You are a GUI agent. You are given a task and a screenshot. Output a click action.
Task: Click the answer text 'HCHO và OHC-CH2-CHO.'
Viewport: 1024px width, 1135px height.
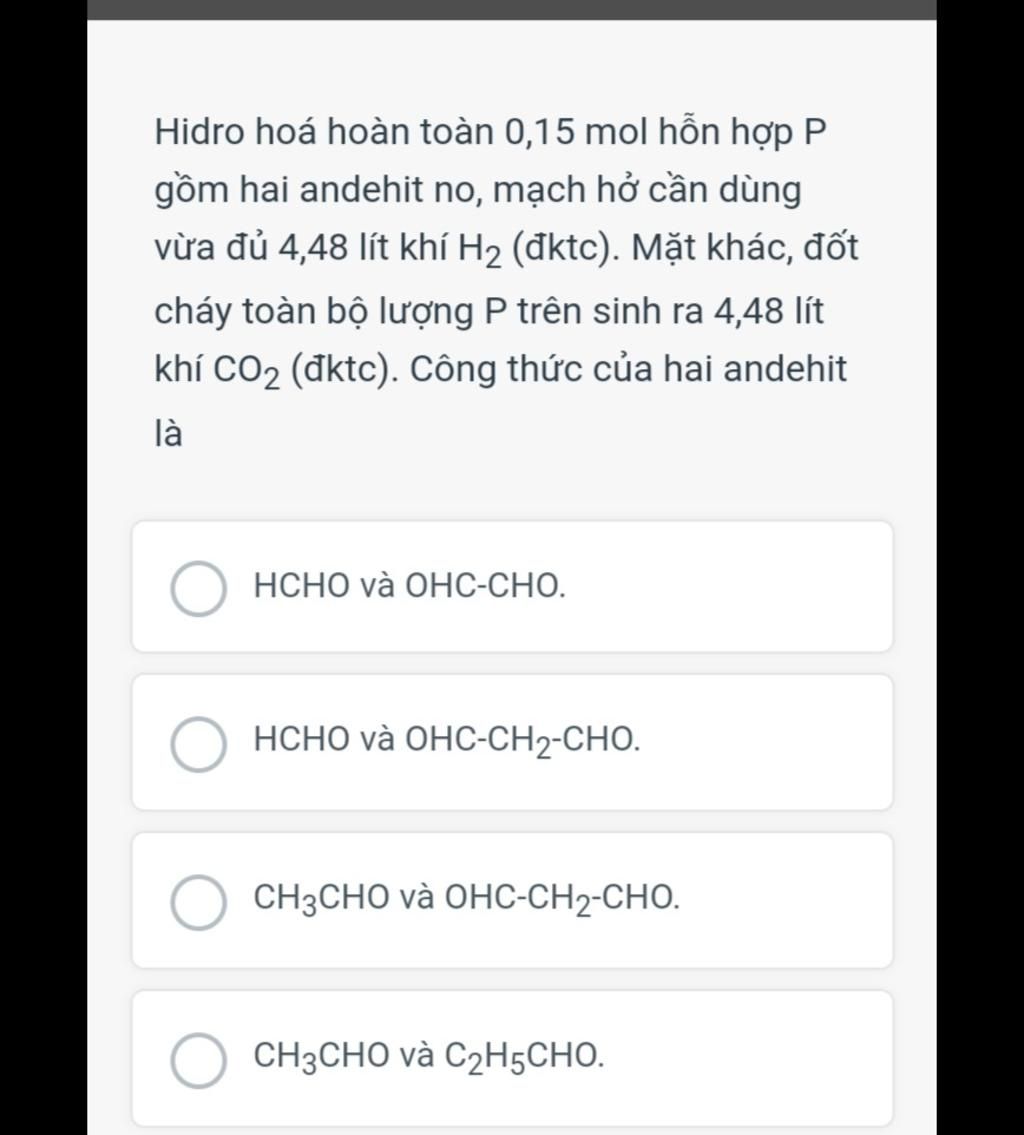[447, 741]
